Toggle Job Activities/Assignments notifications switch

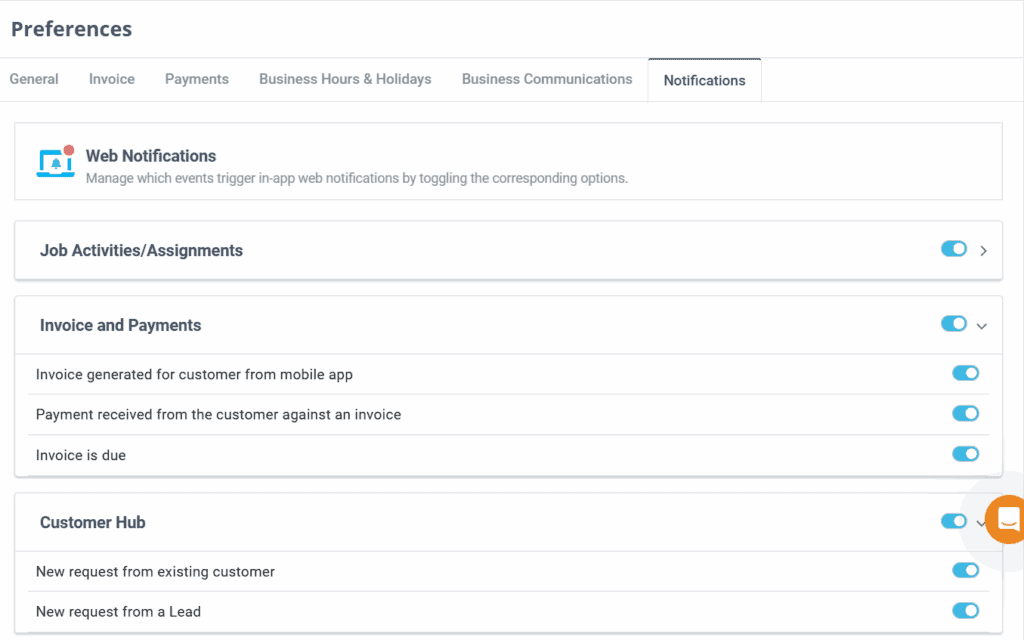pyautogui.click(x=953, y=249)
